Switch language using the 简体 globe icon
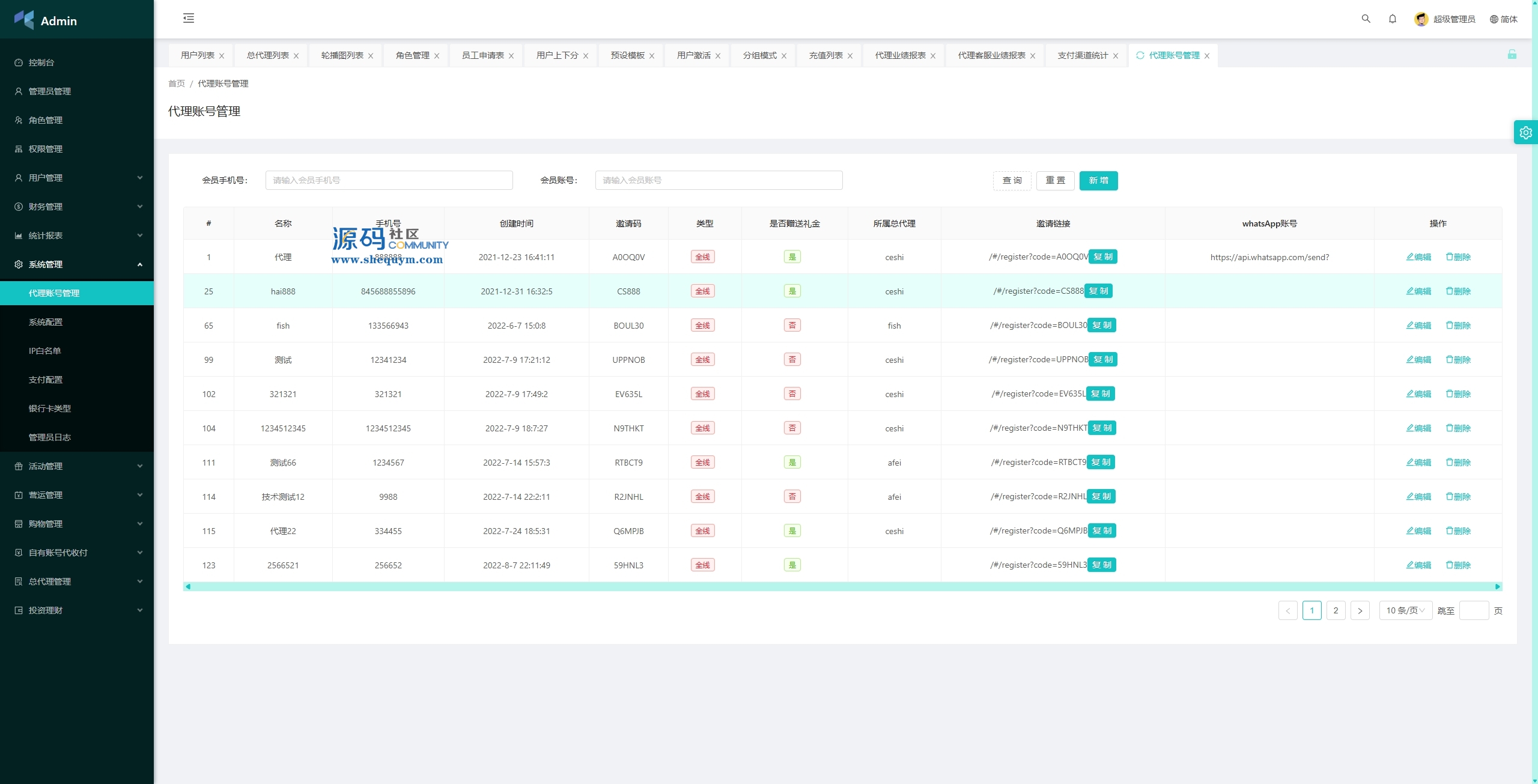The image size is (1538, 784). [1494, 19]
